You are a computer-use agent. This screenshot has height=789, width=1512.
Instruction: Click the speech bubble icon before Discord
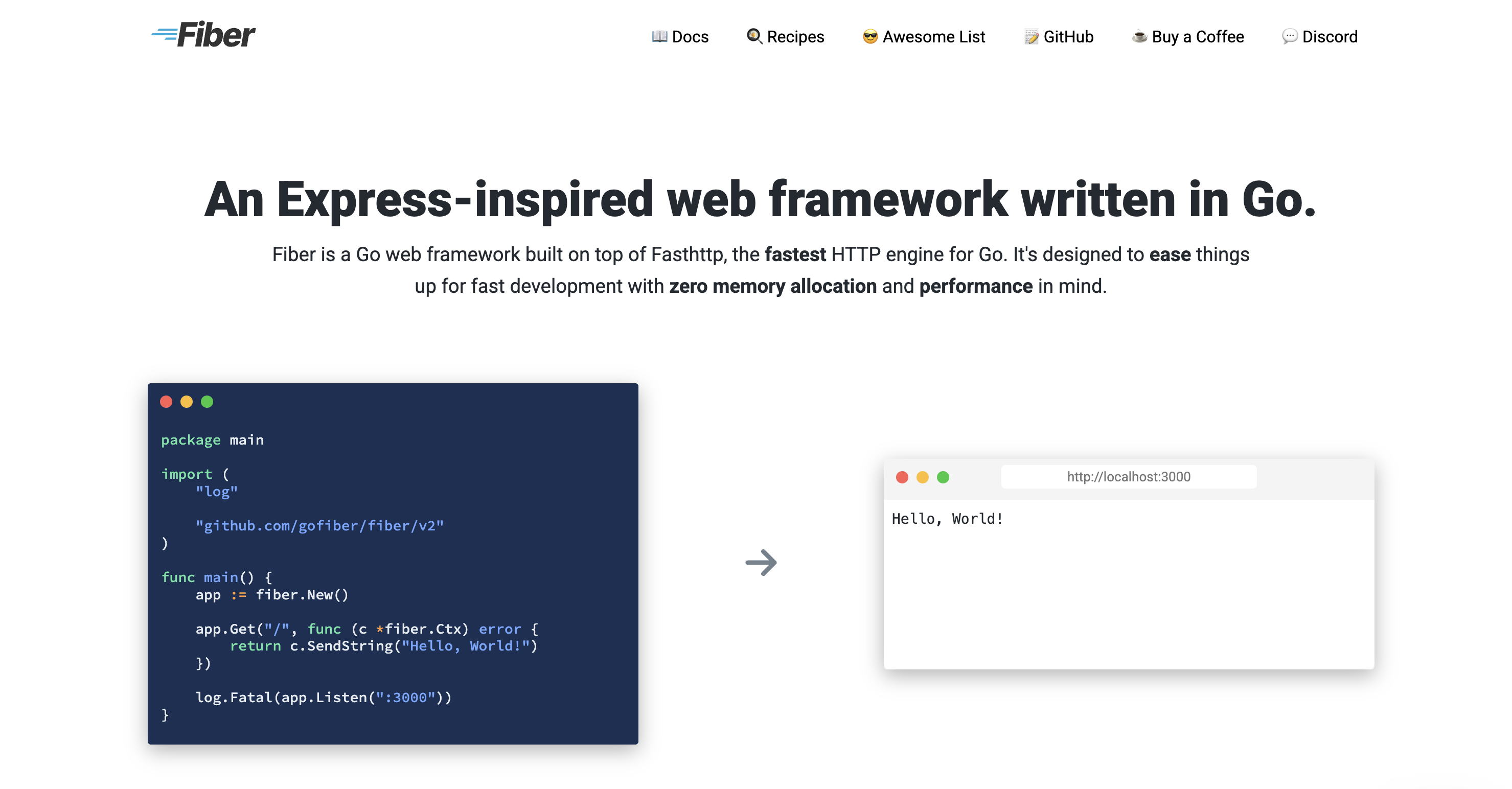tap(1289, 36)
